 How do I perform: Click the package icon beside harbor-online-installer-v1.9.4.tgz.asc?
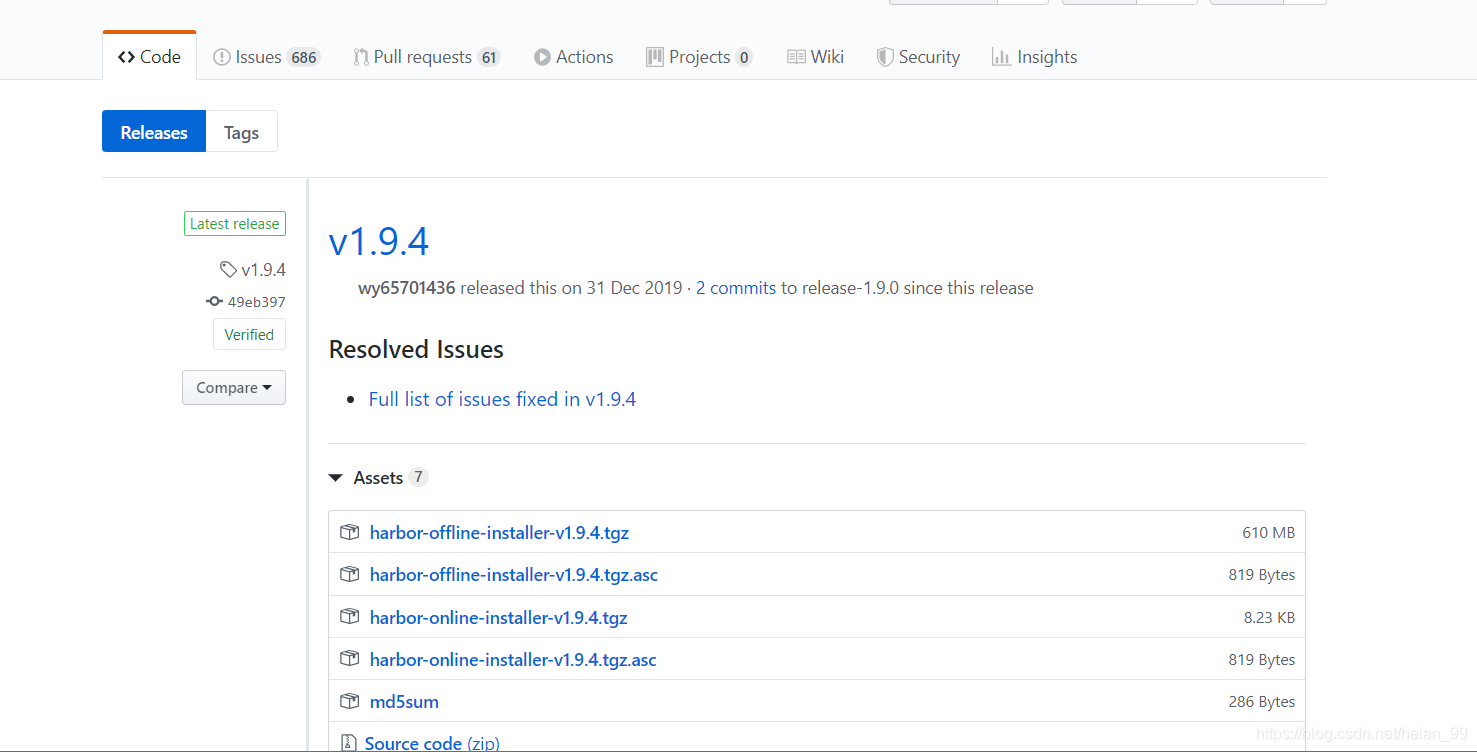(x=349, y=659)
